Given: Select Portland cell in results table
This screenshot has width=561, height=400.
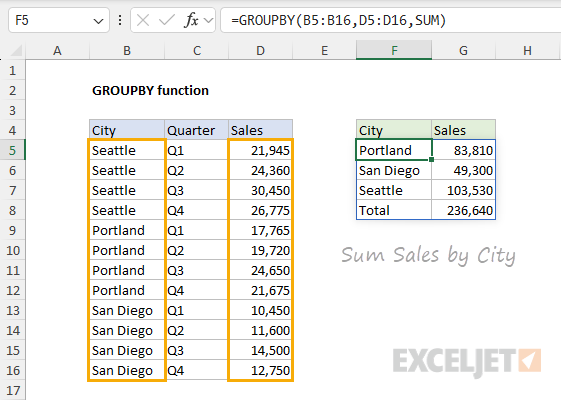Looking at the screenshot, I should 394,150.
